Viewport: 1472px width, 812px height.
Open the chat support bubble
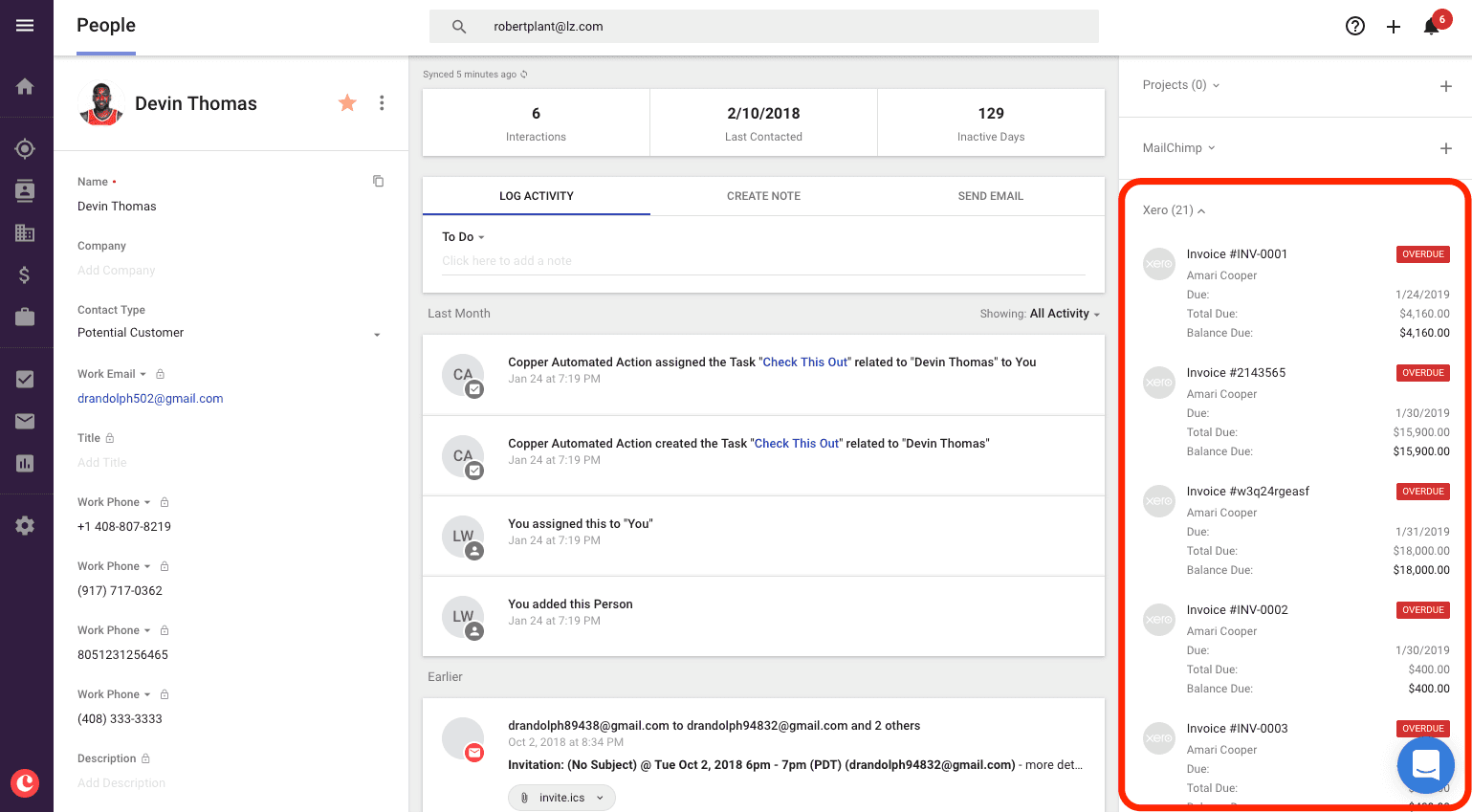(1426, 764)
